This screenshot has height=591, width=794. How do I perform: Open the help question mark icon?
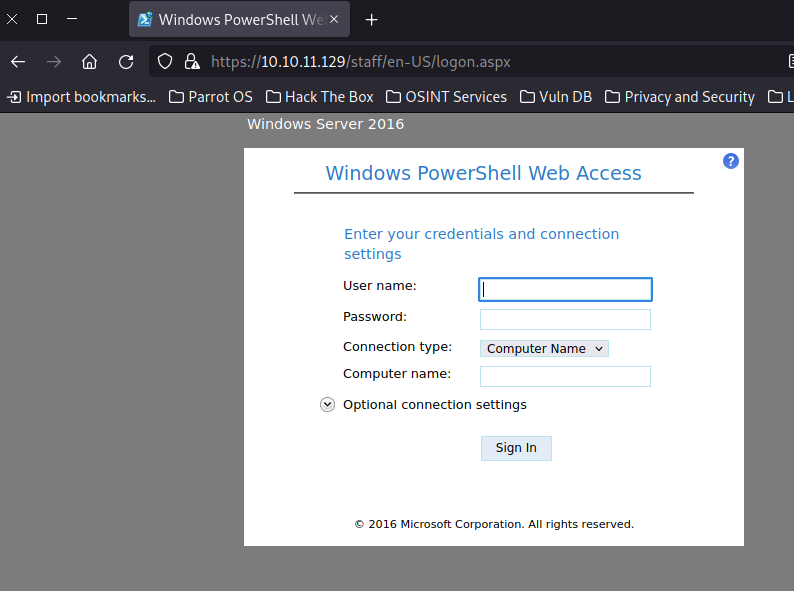tap(731, 161)
